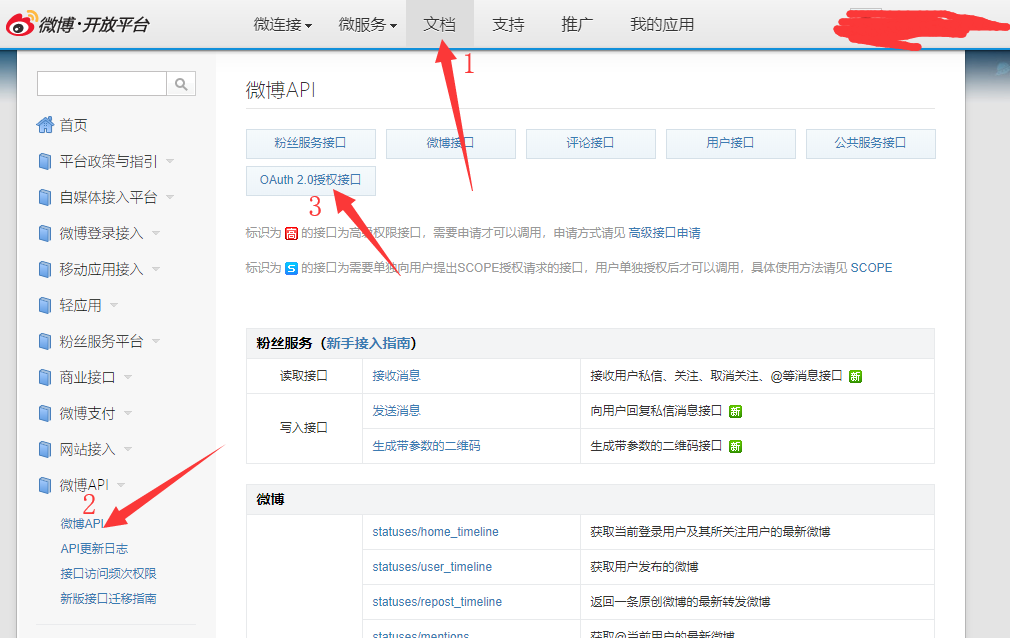Image resolution: width=1010 pixels, height=638 pixels.
Task: Click book icon next to 自媒体接入平台
Action: pyautogui.click(x=44, y=197)
